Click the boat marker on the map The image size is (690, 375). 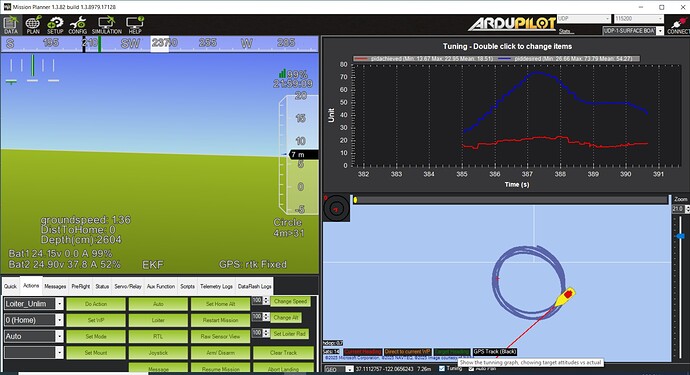coord(565,297)
